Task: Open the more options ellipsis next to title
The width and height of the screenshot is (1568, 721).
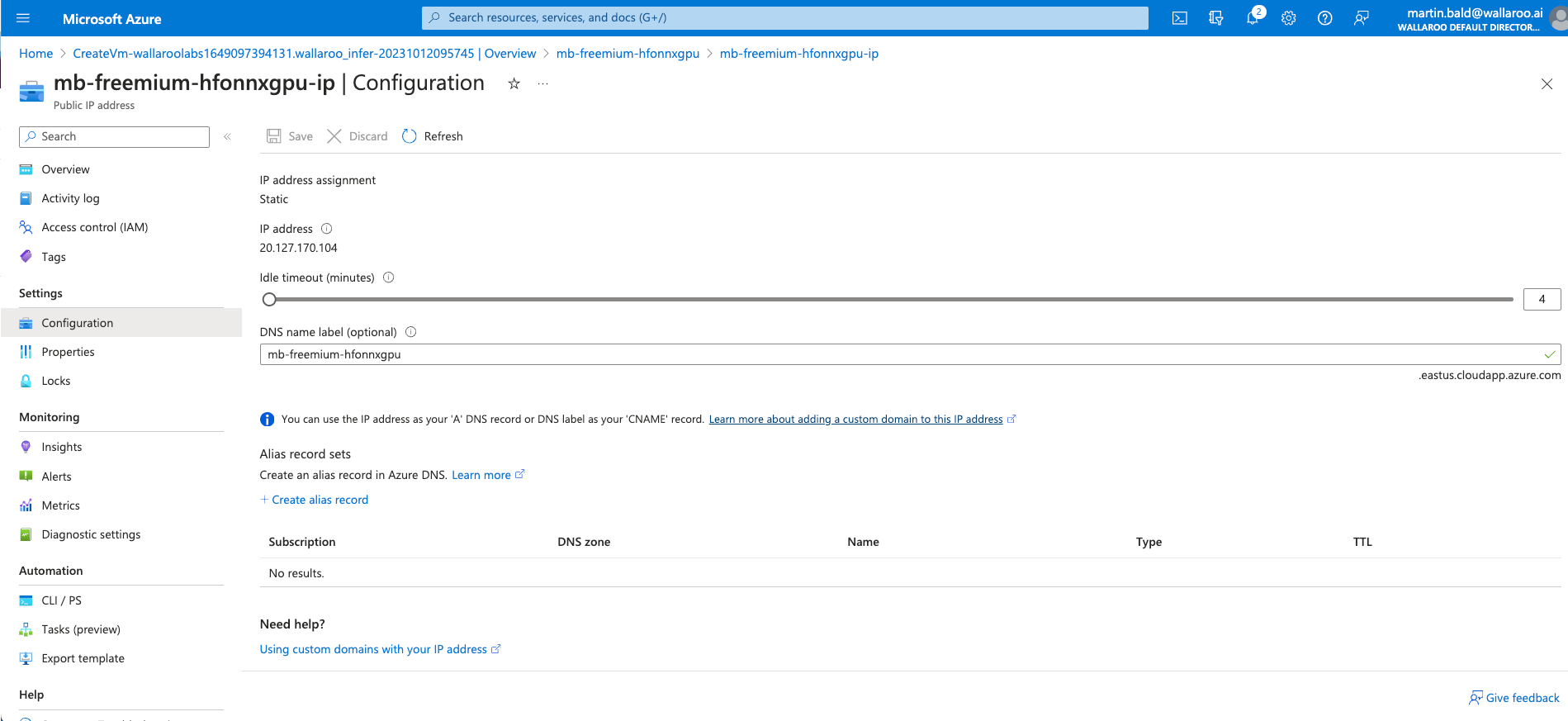Action: pos(542,83)
